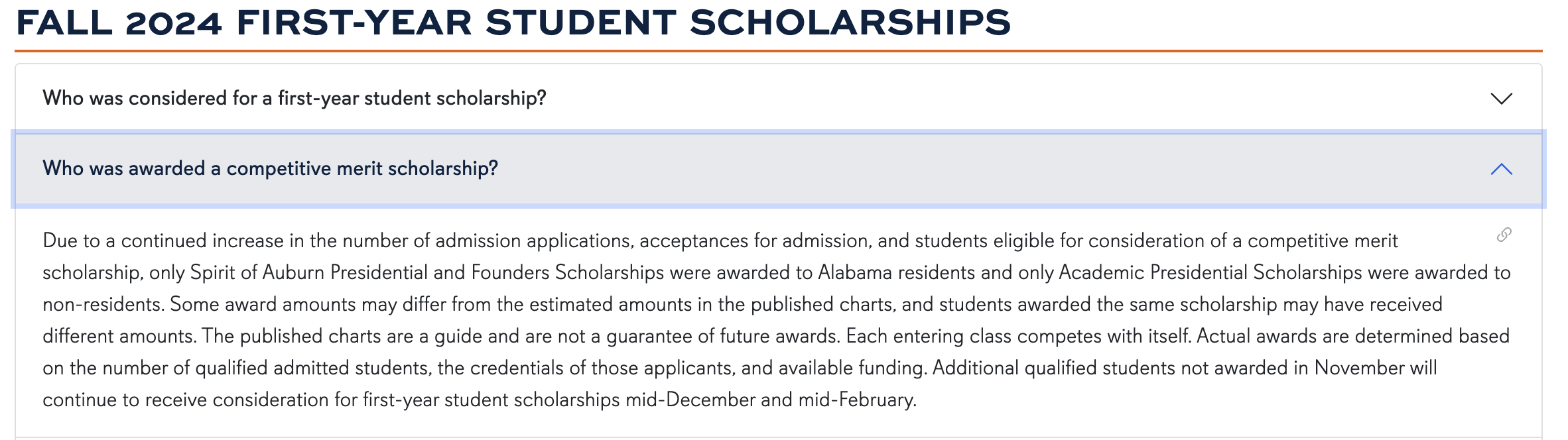1568x440 pixels.
Task: Click "Academic Presidential Scholarships" in the paragraph
Action: click(1210, 273)
